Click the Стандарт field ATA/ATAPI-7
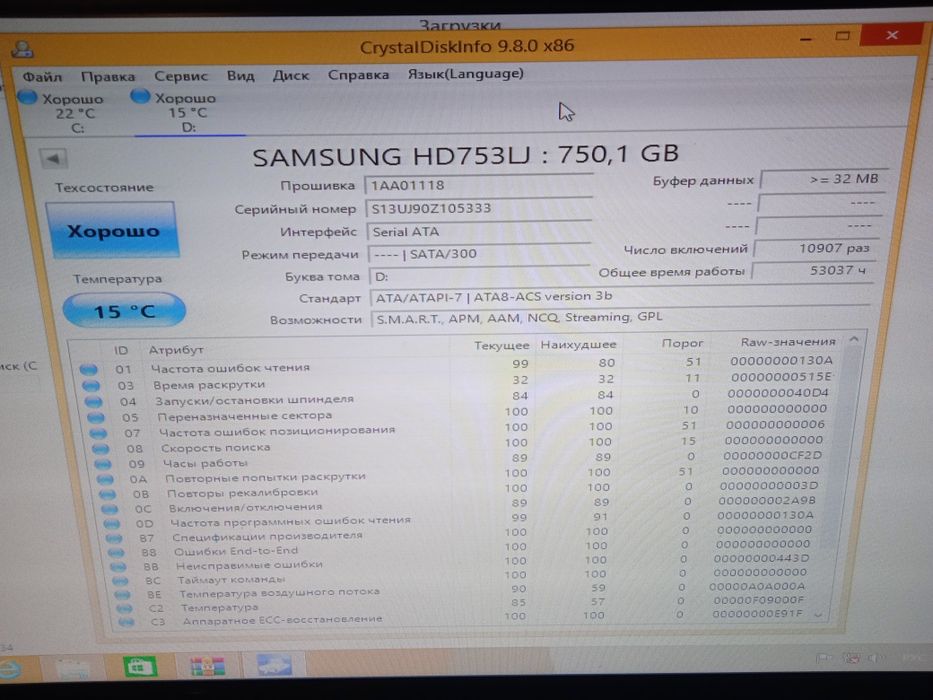The height and width of the screenshot is (700, 933). [619, 296]
